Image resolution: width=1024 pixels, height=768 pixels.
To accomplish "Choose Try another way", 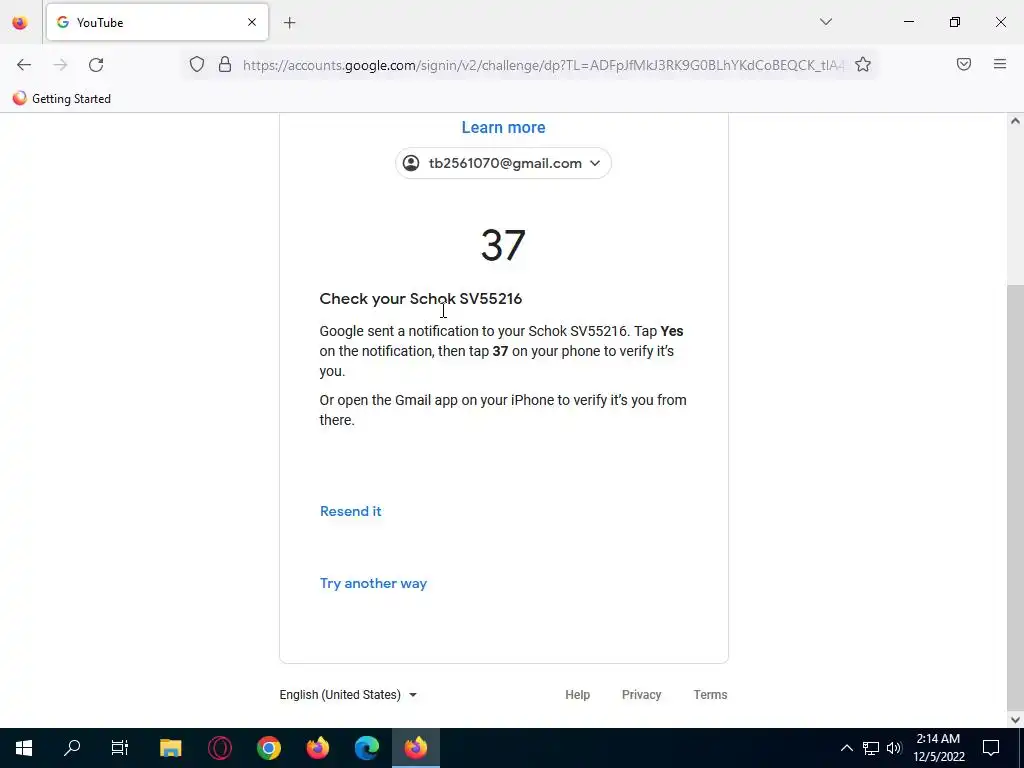I will pos(374,583).
